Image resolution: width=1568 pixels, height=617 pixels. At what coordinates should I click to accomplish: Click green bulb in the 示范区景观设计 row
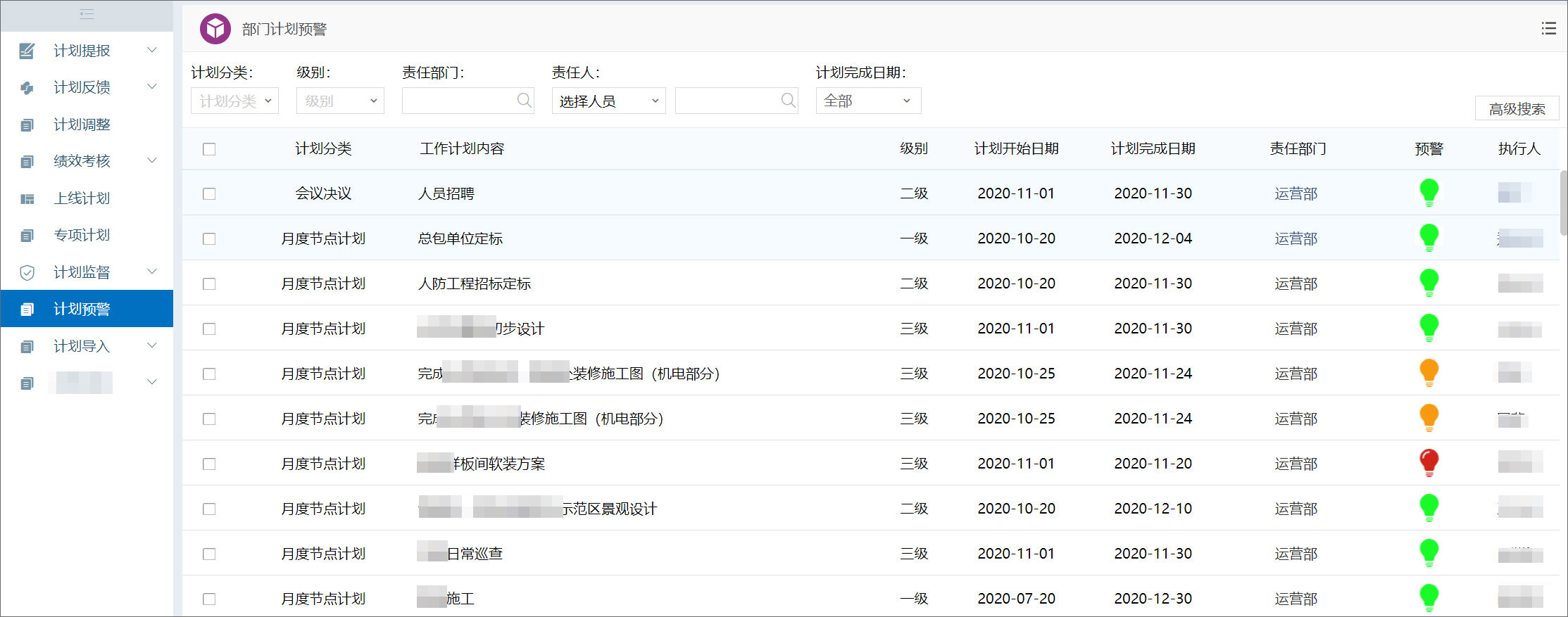1429,508
